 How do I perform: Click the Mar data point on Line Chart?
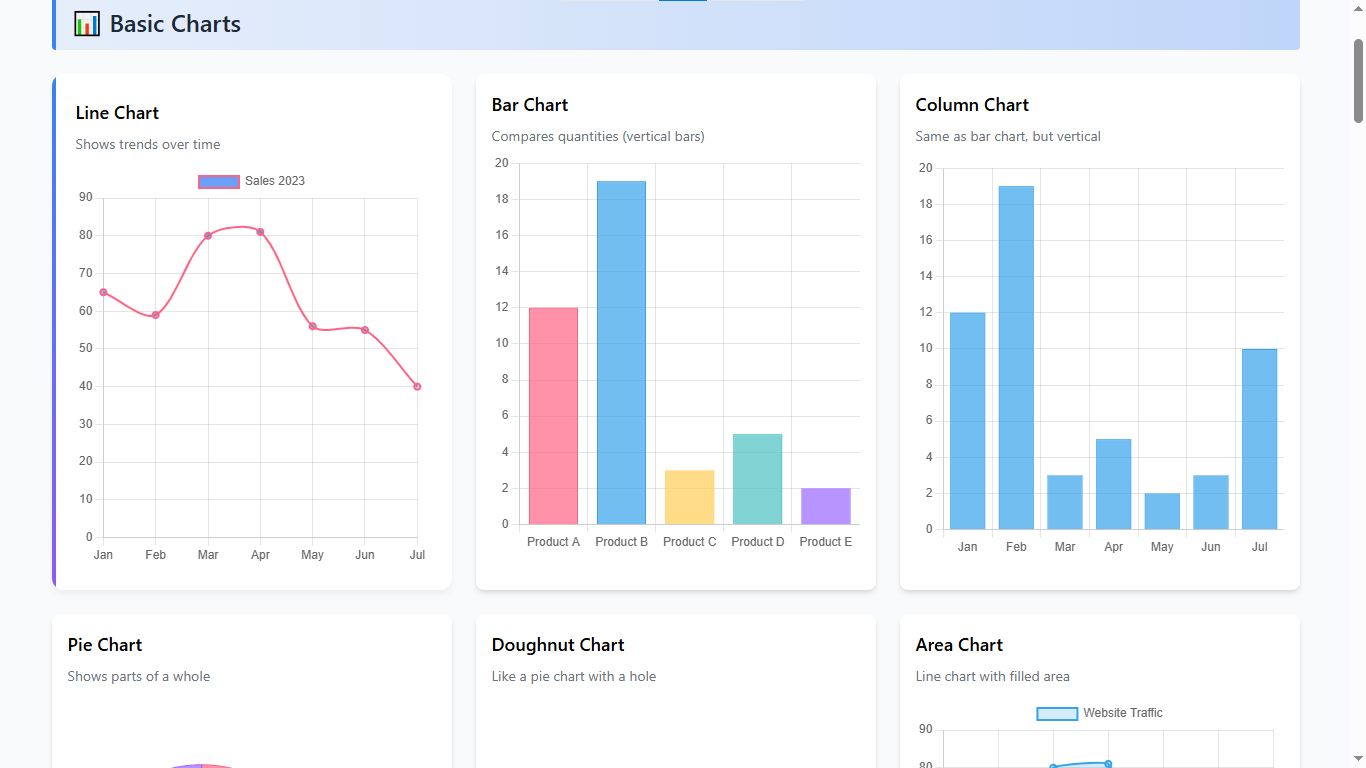pos(208,236)
